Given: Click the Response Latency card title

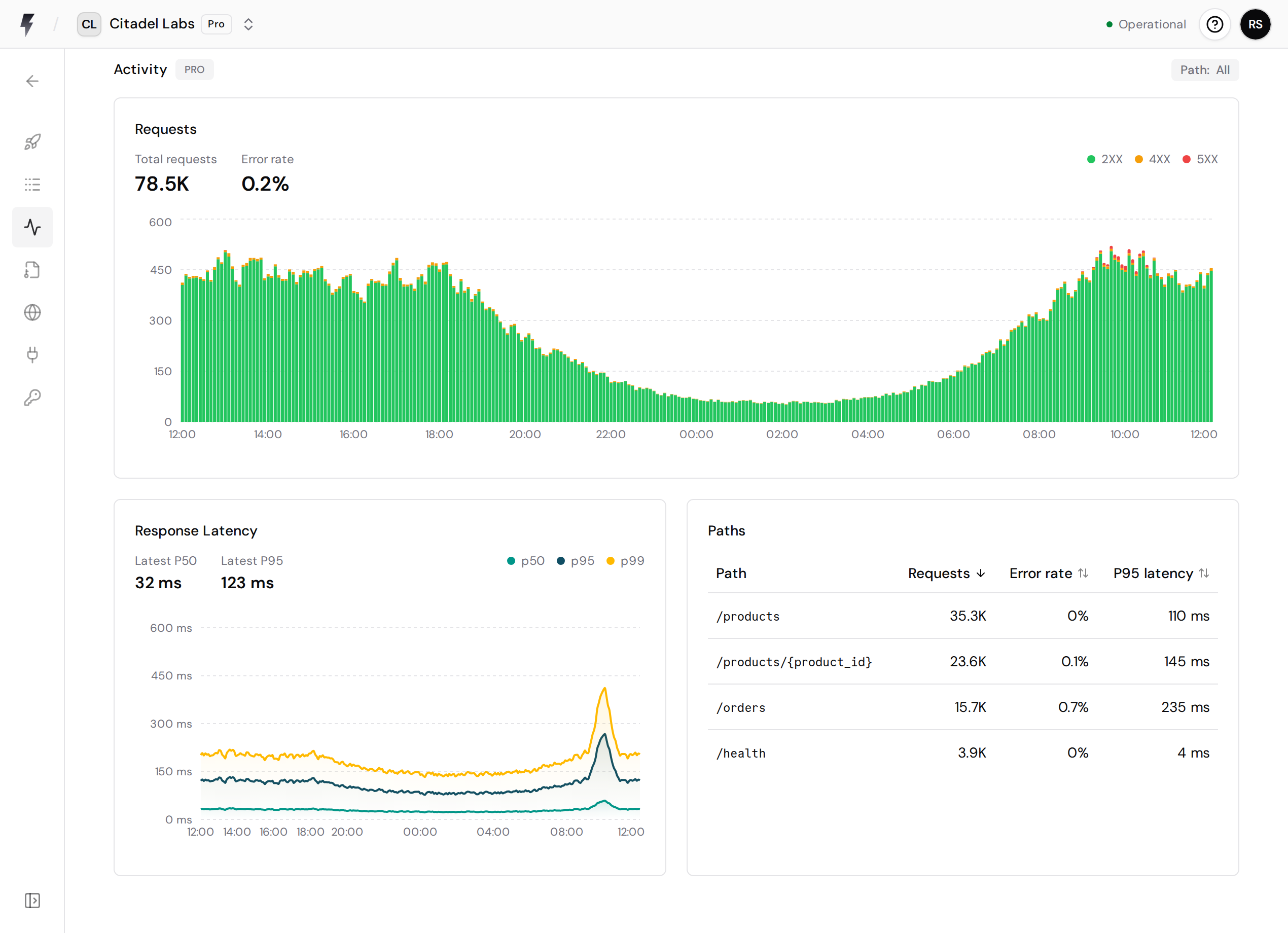Looking at the screenshot, I should click(x=196, y=531).
